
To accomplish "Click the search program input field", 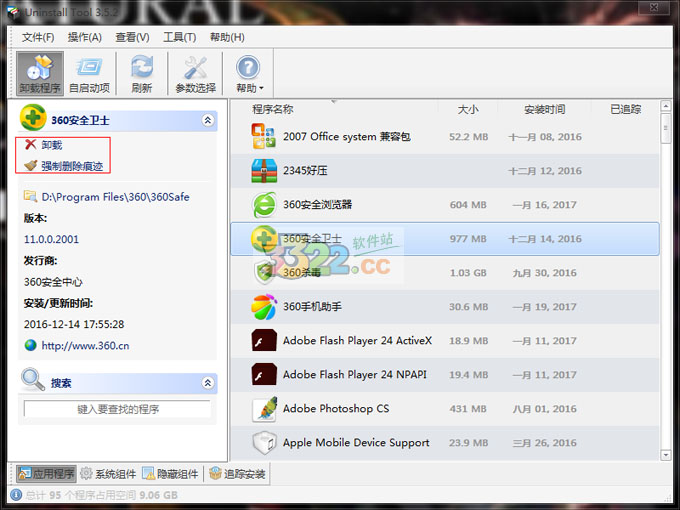I will tap(118, 409).
